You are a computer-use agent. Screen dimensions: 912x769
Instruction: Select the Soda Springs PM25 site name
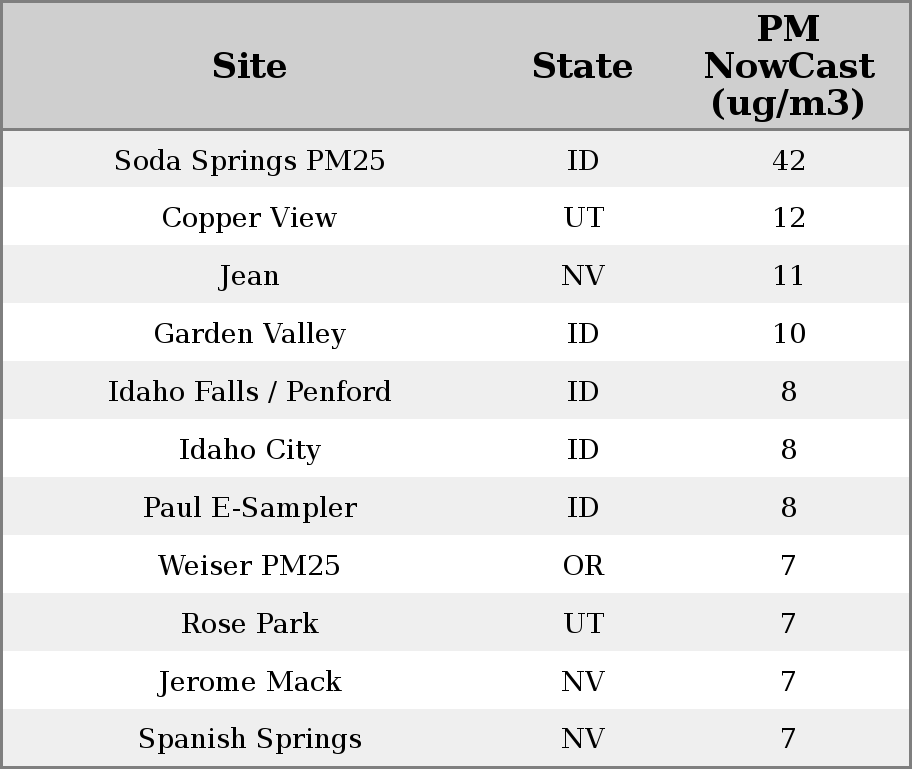(249, 161)
